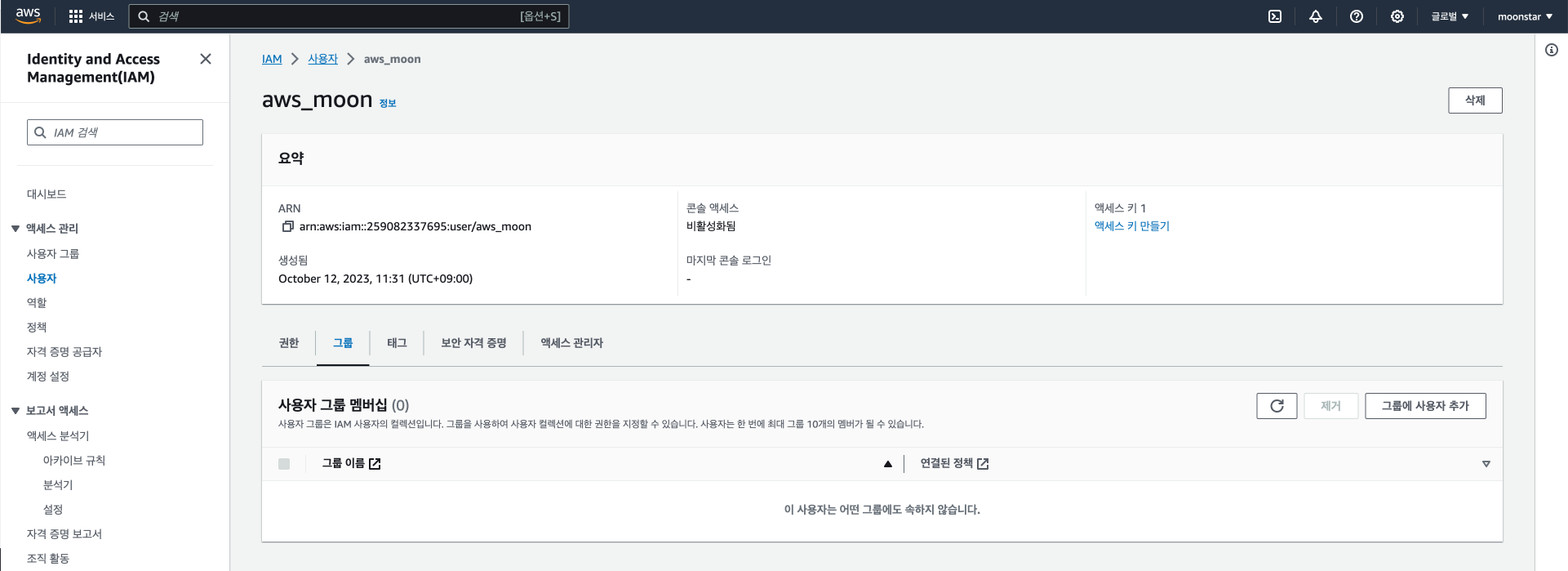Open 역할 in the sidebar

[37, 303]
